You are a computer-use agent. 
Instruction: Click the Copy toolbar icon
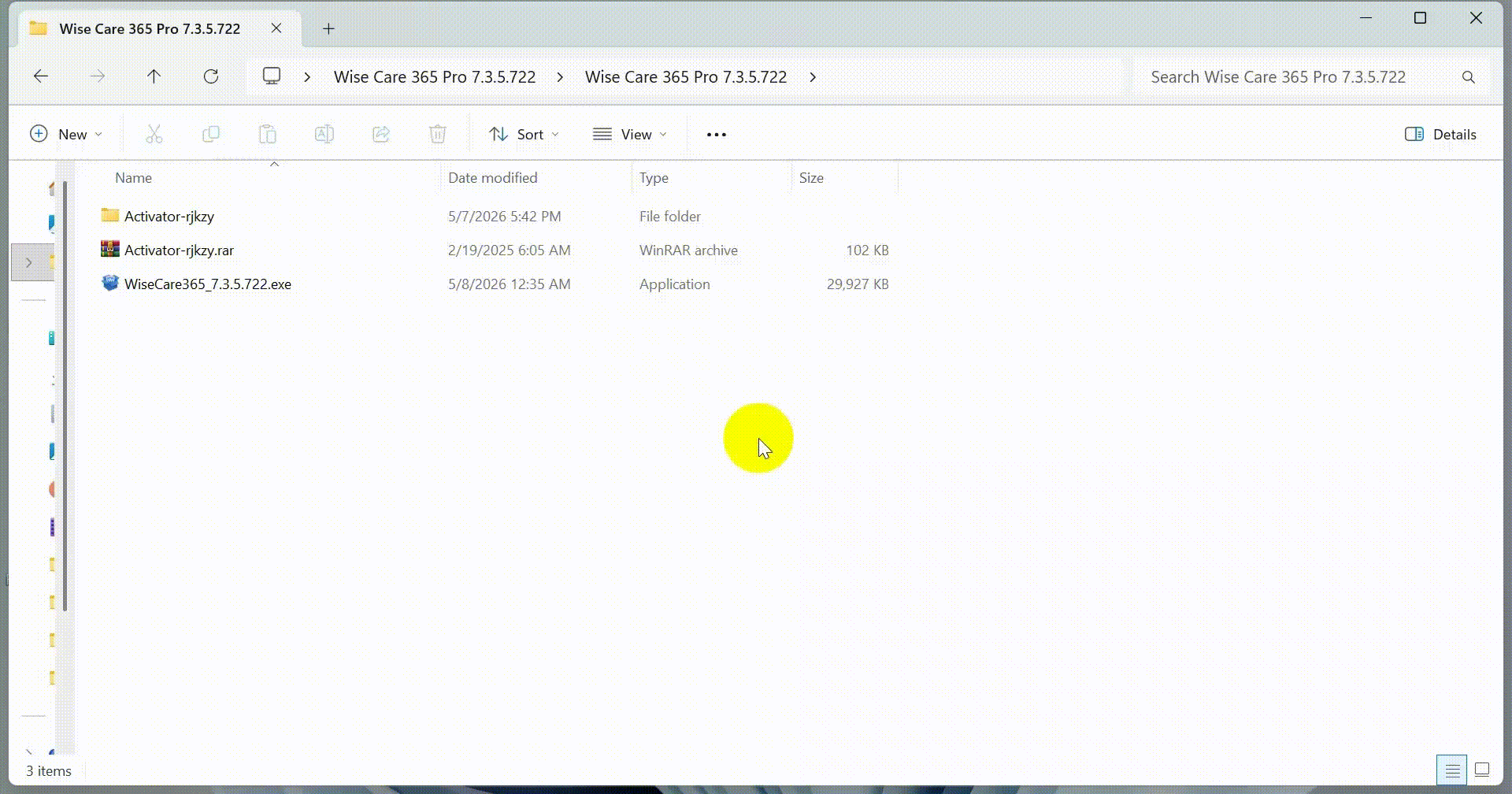tap(211, 135)
